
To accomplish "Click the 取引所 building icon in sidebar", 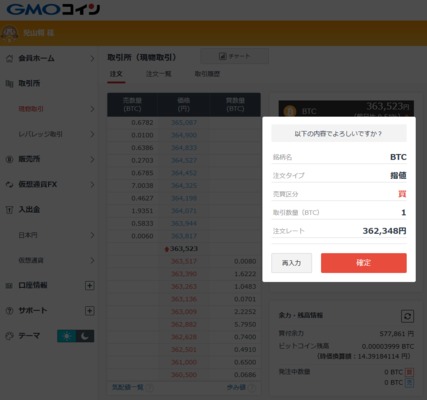I will [x=9, y=84].
